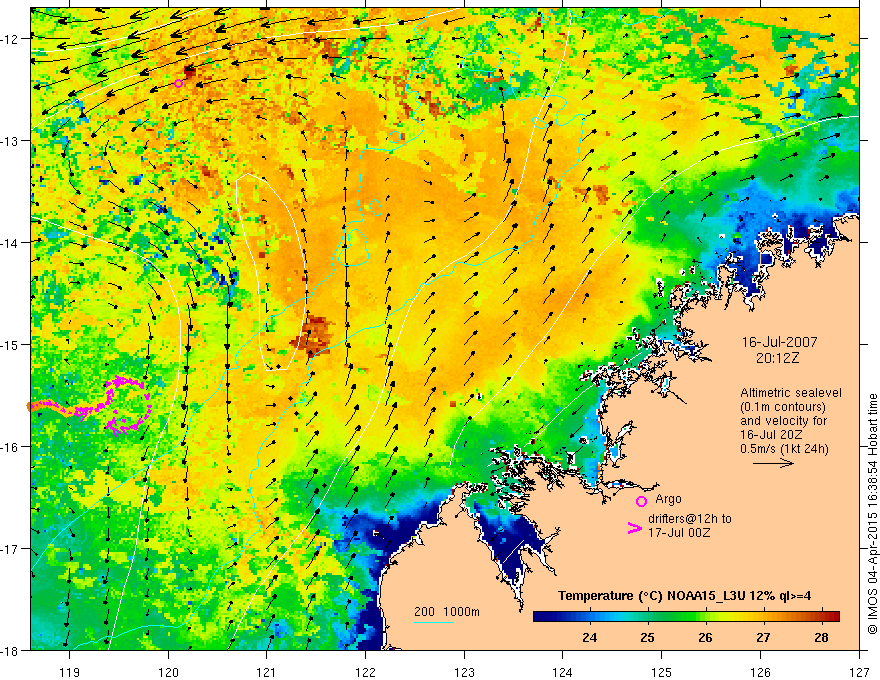
Task: Click the 124 longitude axis label
Action: click(563, 672)
